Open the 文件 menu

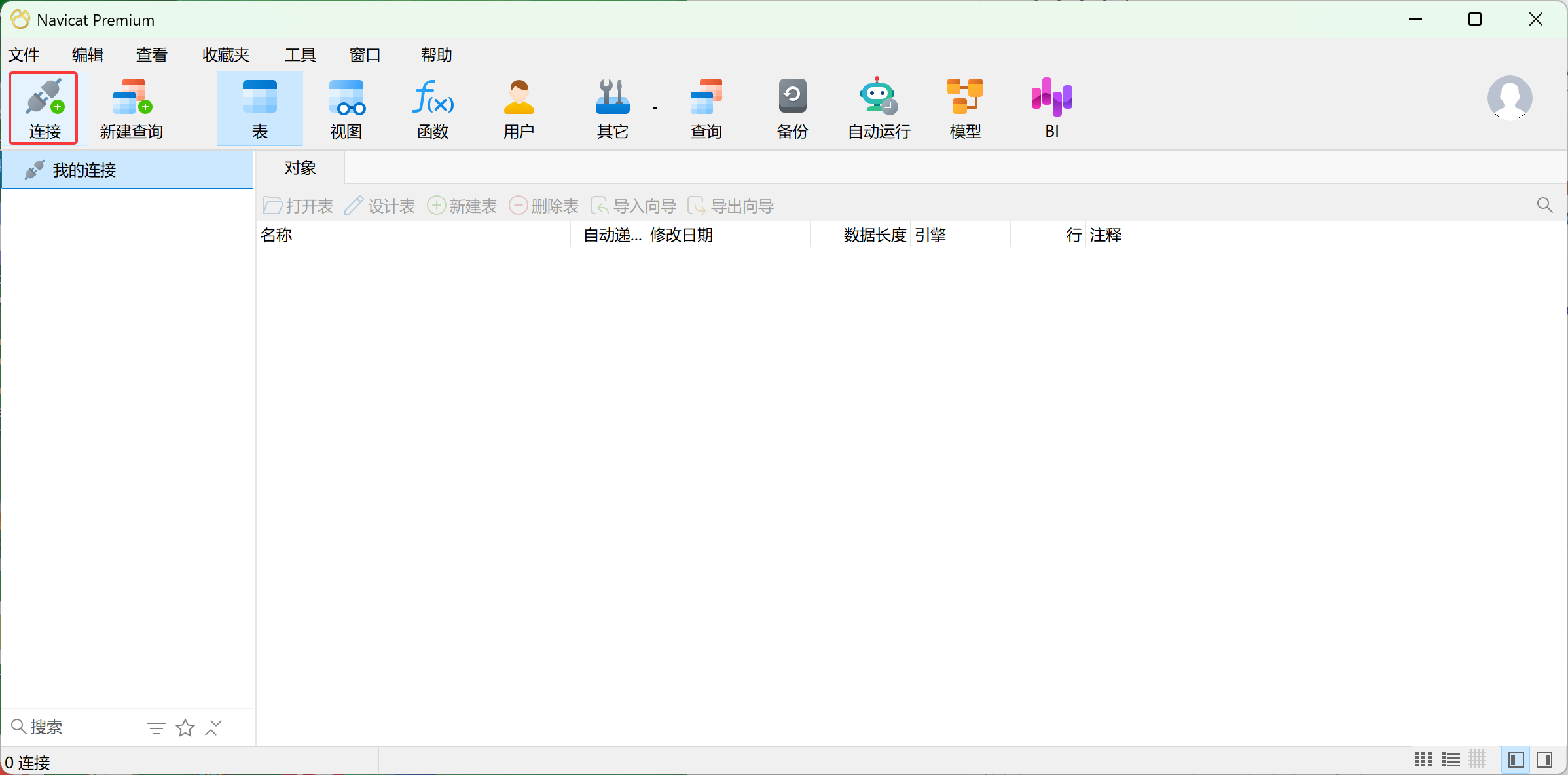coord(24,55)
